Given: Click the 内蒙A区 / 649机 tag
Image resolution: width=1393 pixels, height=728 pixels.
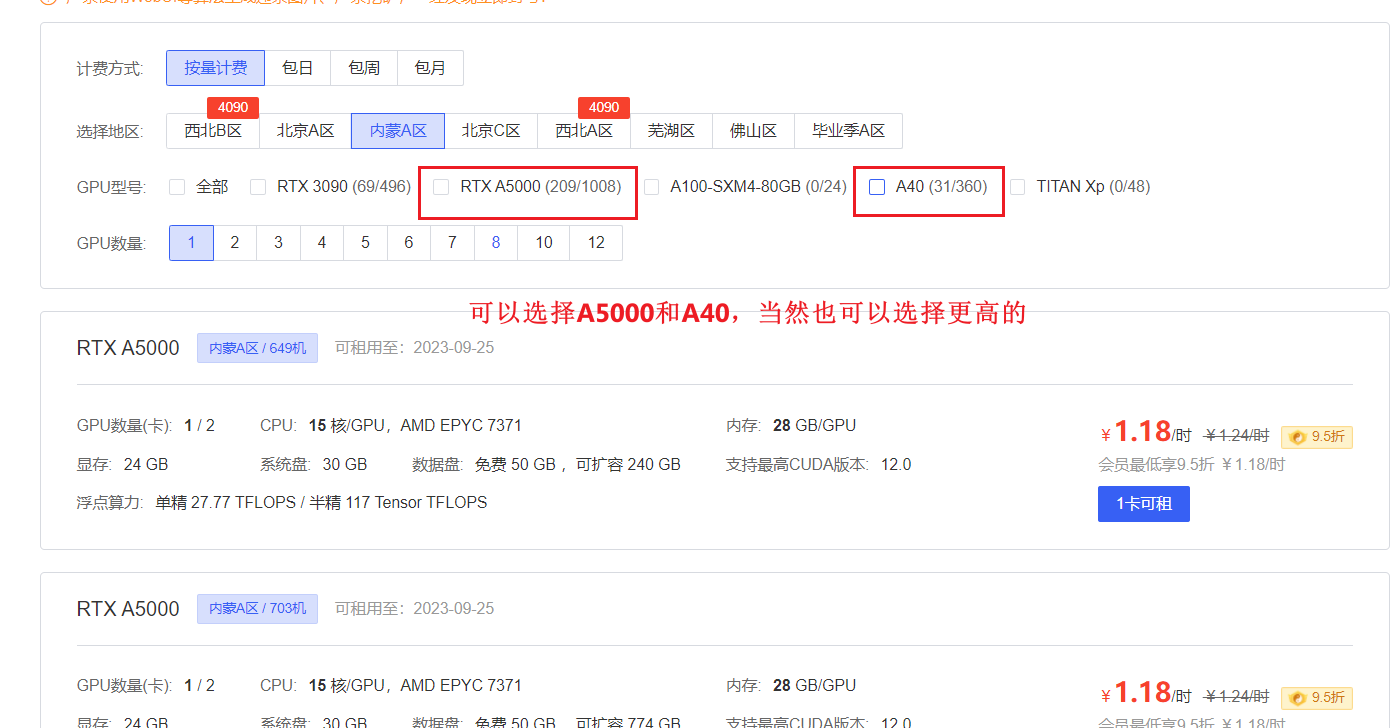Looking at the screenshot, I should [x=257, y=348].
